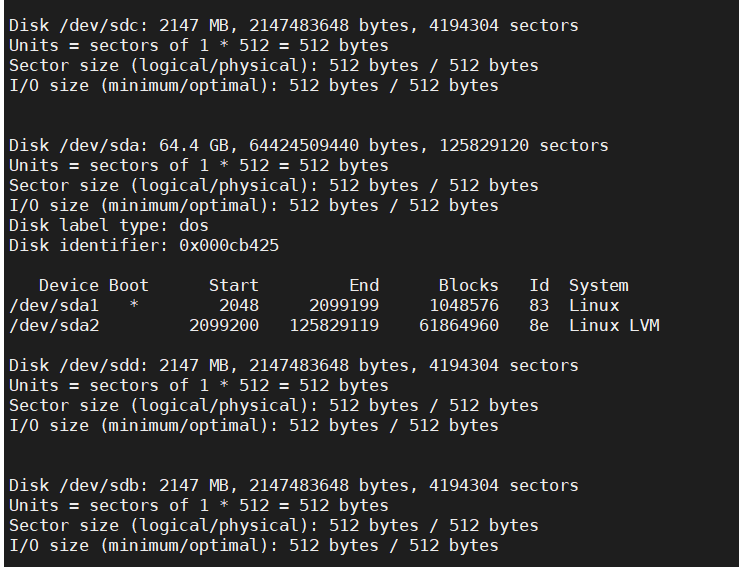Click the 'Start' column header
739x567 pixels.
point(234,285)
